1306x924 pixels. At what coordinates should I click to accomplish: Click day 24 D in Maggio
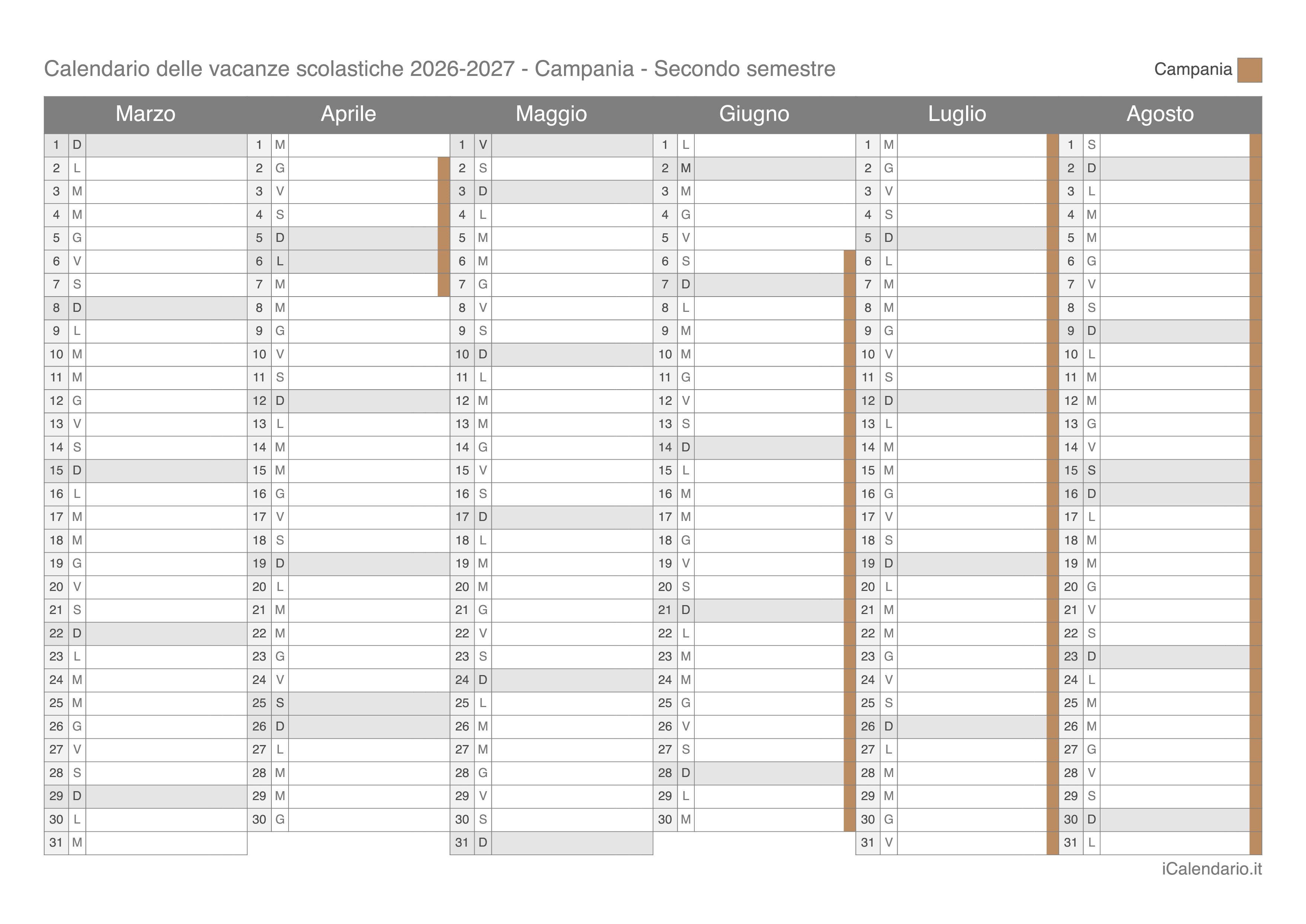click(x=551, y=680)
